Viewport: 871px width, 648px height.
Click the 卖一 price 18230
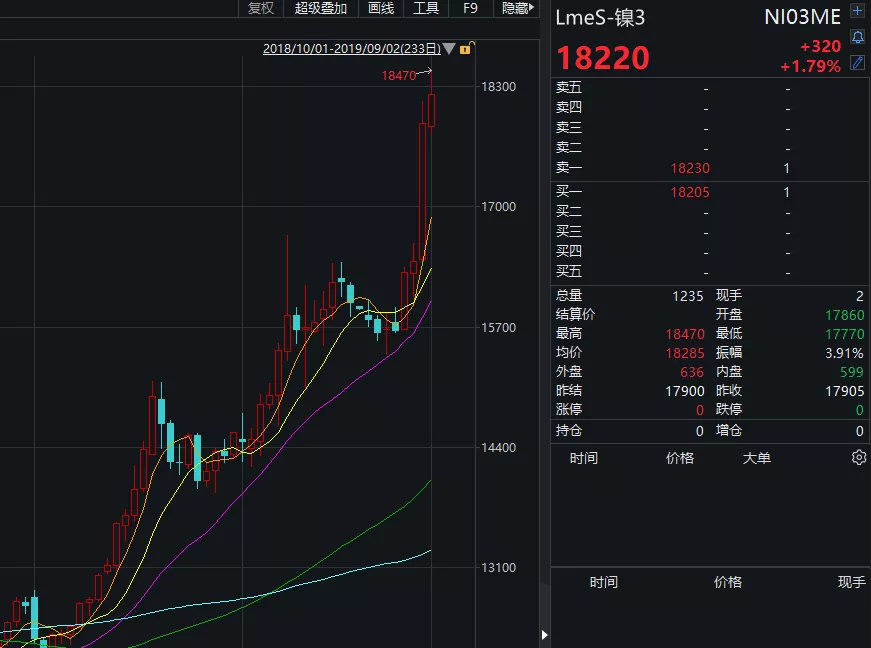coord(690,168)
